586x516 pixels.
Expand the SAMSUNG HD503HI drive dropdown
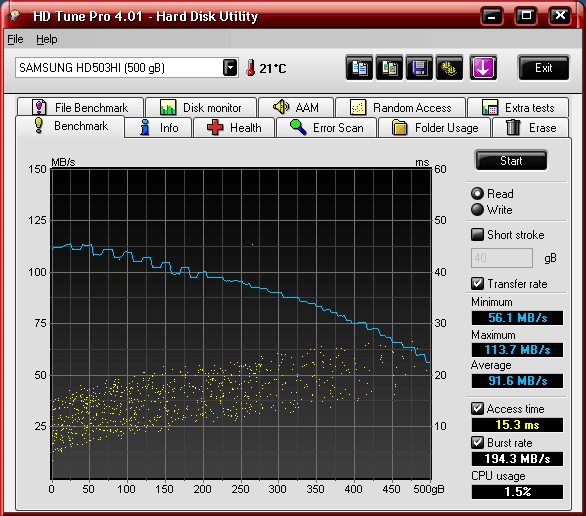click(x=230, y=68)
